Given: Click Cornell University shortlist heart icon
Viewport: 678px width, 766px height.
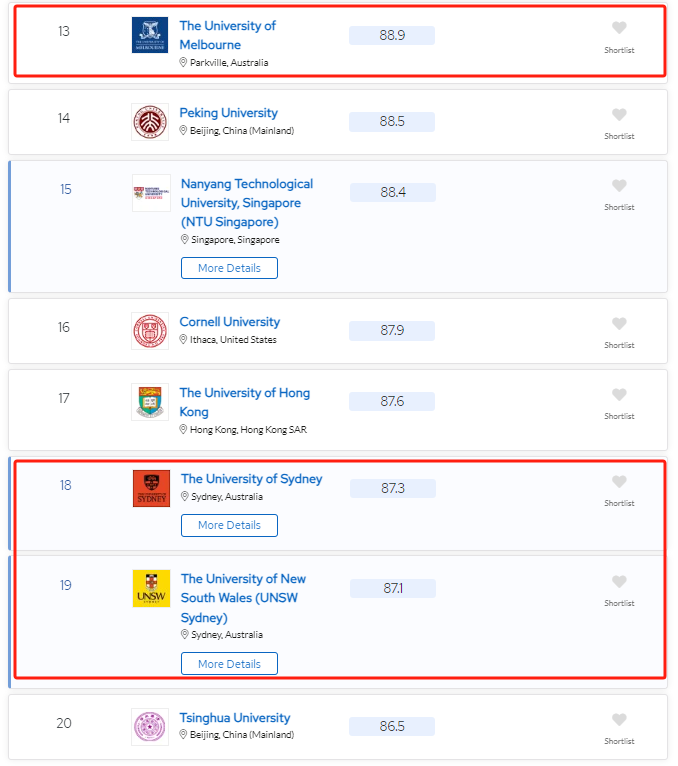Looking at the screenshot, I should [619, 324].
